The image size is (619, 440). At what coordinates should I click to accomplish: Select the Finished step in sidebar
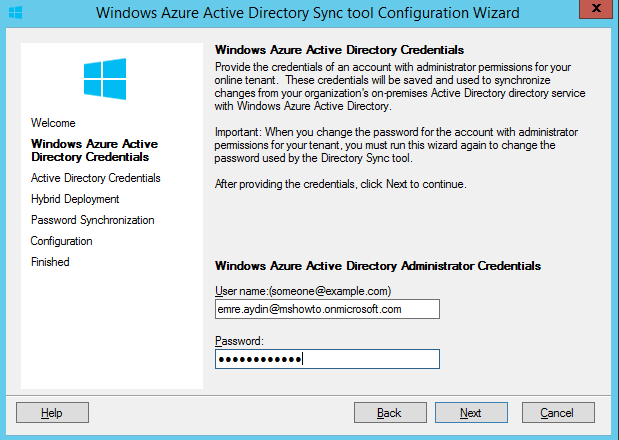pyautogui.click(x=50, y=262)
